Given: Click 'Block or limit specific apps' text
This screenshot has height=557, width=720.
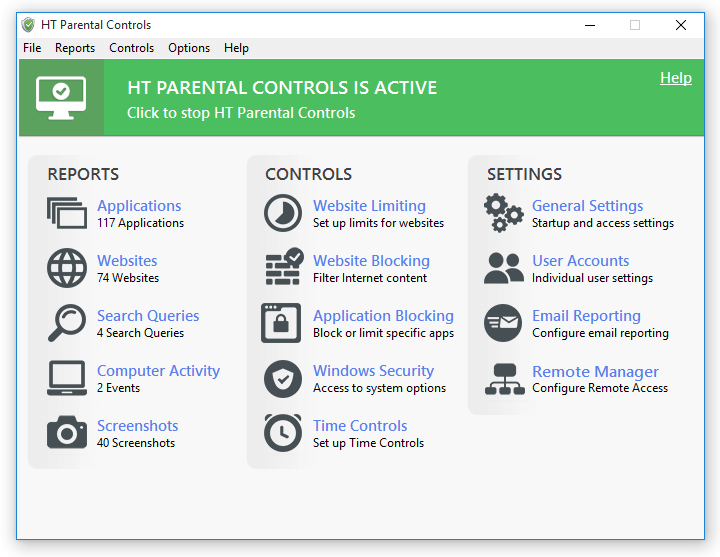Looking at the screenshot, I should (383, 333).
